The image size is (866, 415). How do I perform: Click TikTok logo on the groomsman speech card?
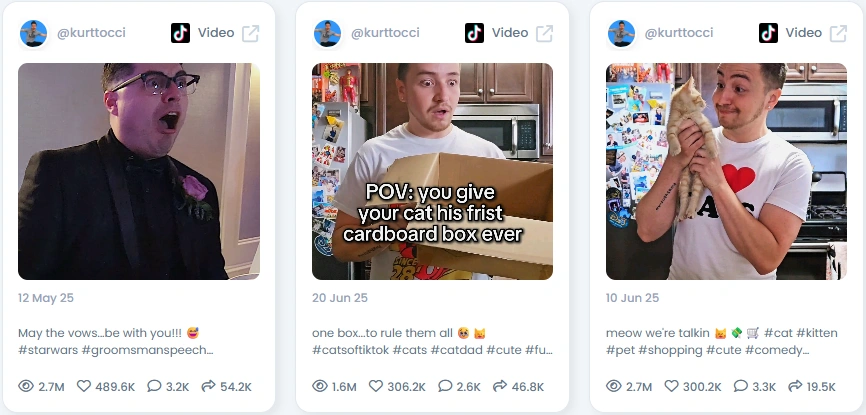pos(181,33)
